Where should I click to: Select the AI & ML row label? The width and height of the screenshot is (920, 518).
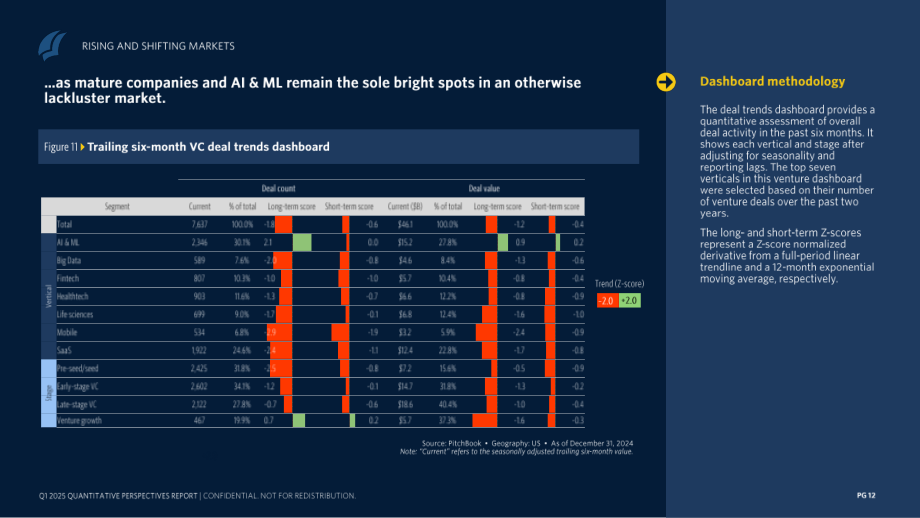coord(68,242)
